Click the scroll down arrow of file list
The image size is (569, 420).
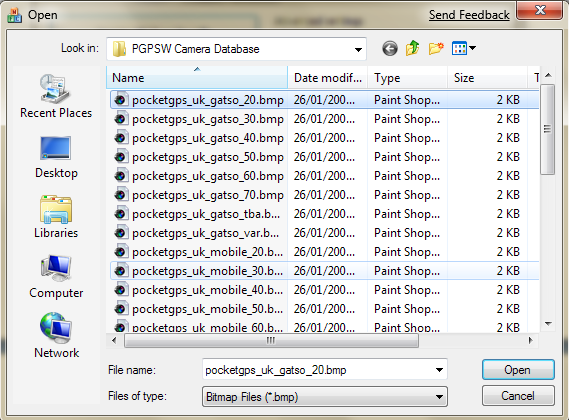(548, 323)
